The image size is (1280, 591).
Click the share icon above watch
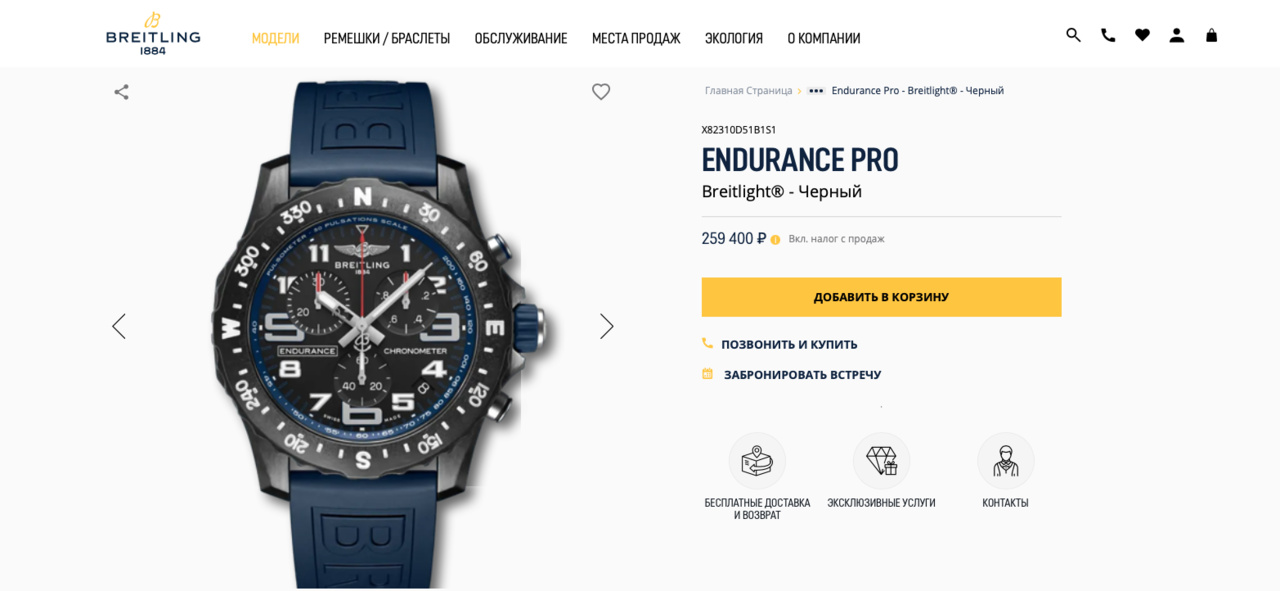tap(121, 92)
